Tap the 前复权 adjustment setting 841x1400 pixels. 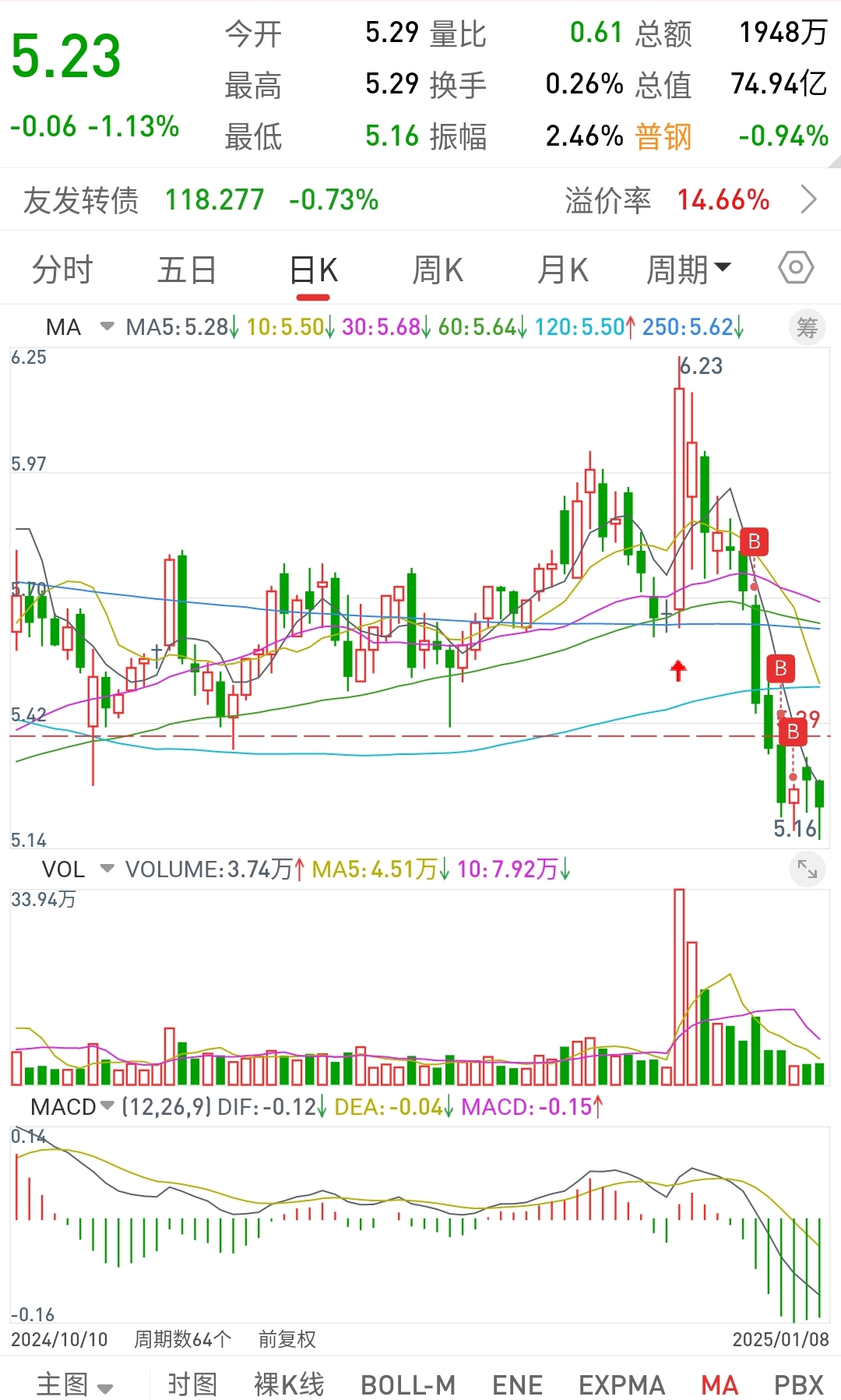pos(287,1339)
